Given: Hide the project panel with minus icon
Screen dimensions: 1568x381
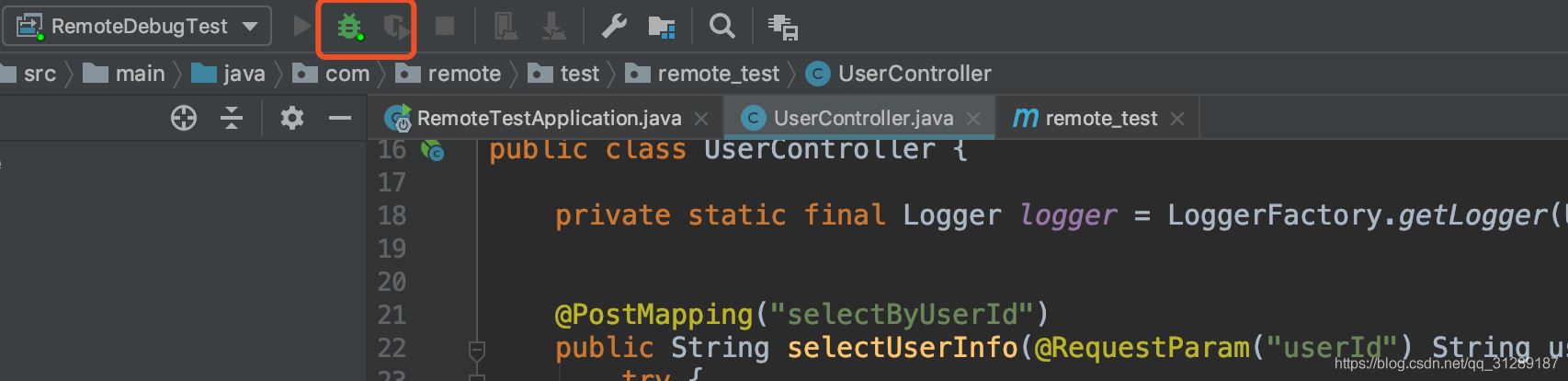Looking at the screenshot, I should [x=340, y=118].
